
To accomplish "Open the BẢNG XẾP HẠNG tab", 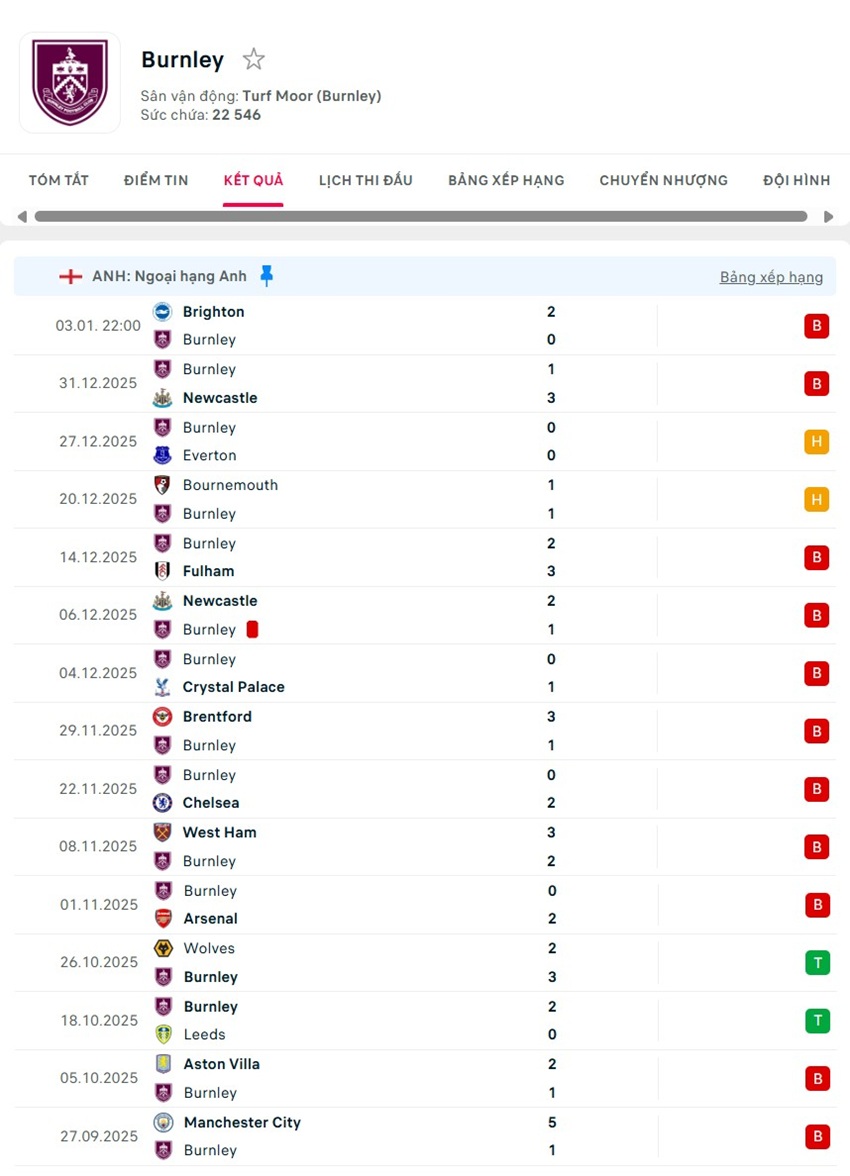I will (506, 180).
